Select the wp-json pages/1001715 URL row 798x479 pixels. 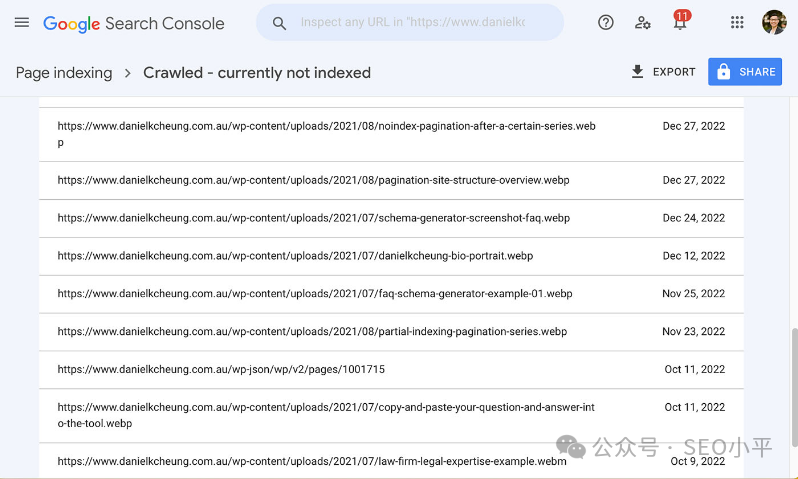[x=221, y=370]
